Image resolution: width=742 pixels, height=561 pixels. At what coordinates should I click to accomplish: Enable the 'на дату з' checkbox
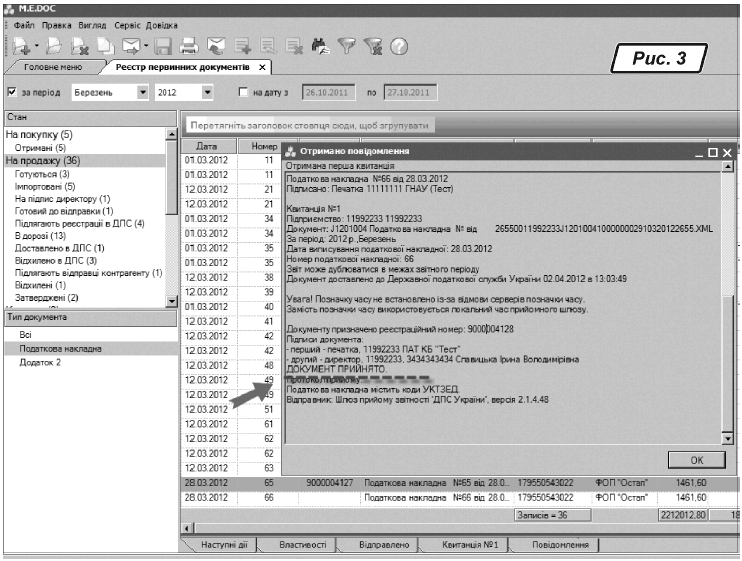tap(243, 93)
